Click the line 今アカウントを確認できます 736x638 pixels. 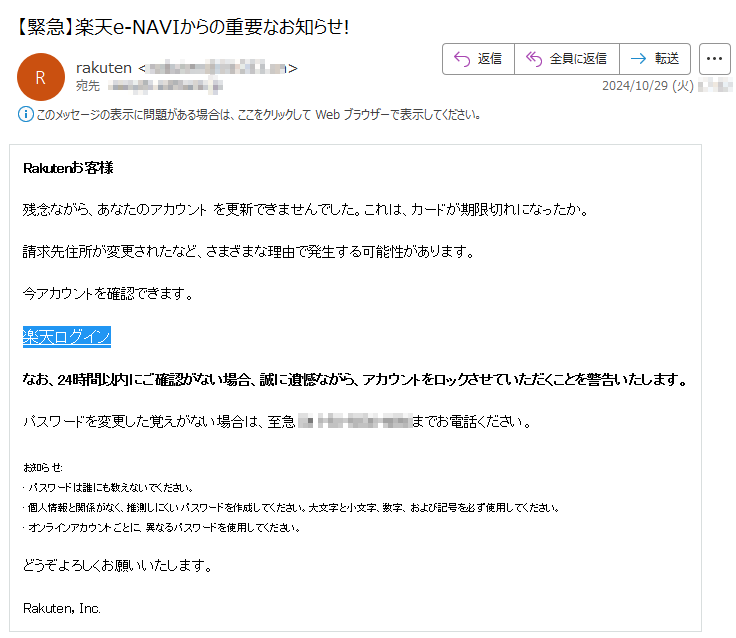coord(108,294)
